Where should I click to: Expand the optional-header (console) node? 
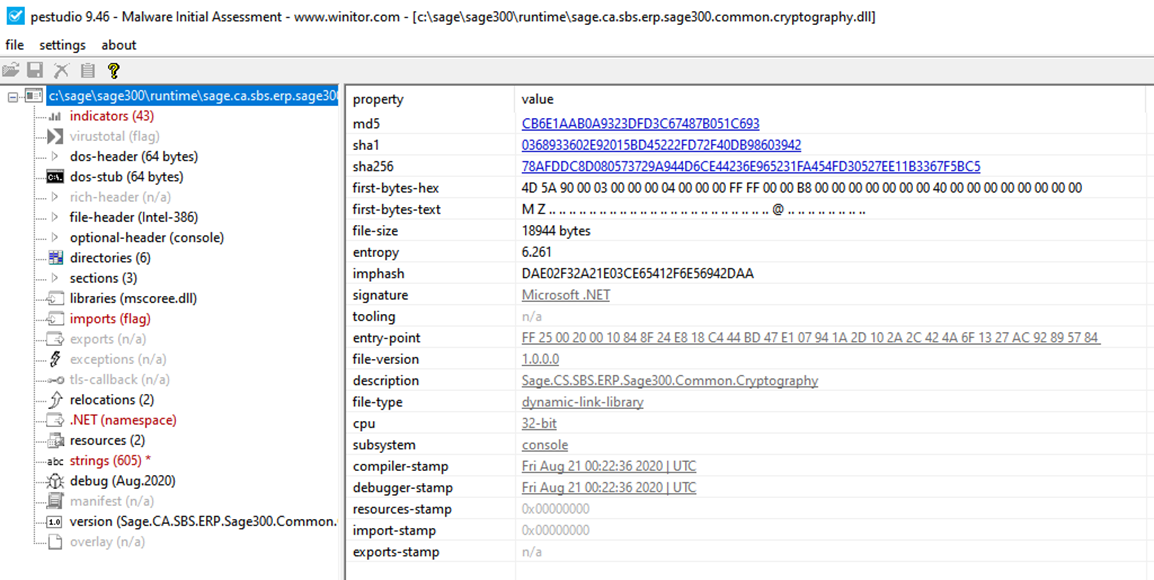click(55, 238)
